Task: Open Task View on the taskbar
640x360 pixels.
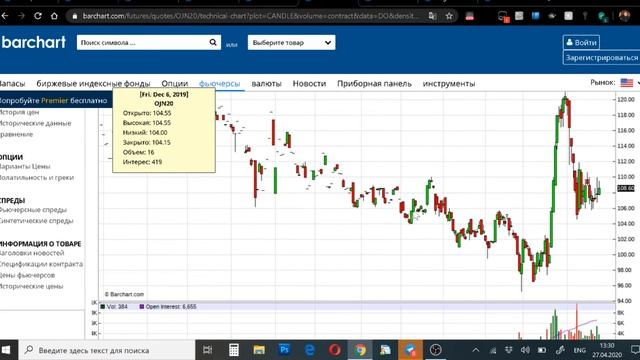Action: tap(207, 350)
